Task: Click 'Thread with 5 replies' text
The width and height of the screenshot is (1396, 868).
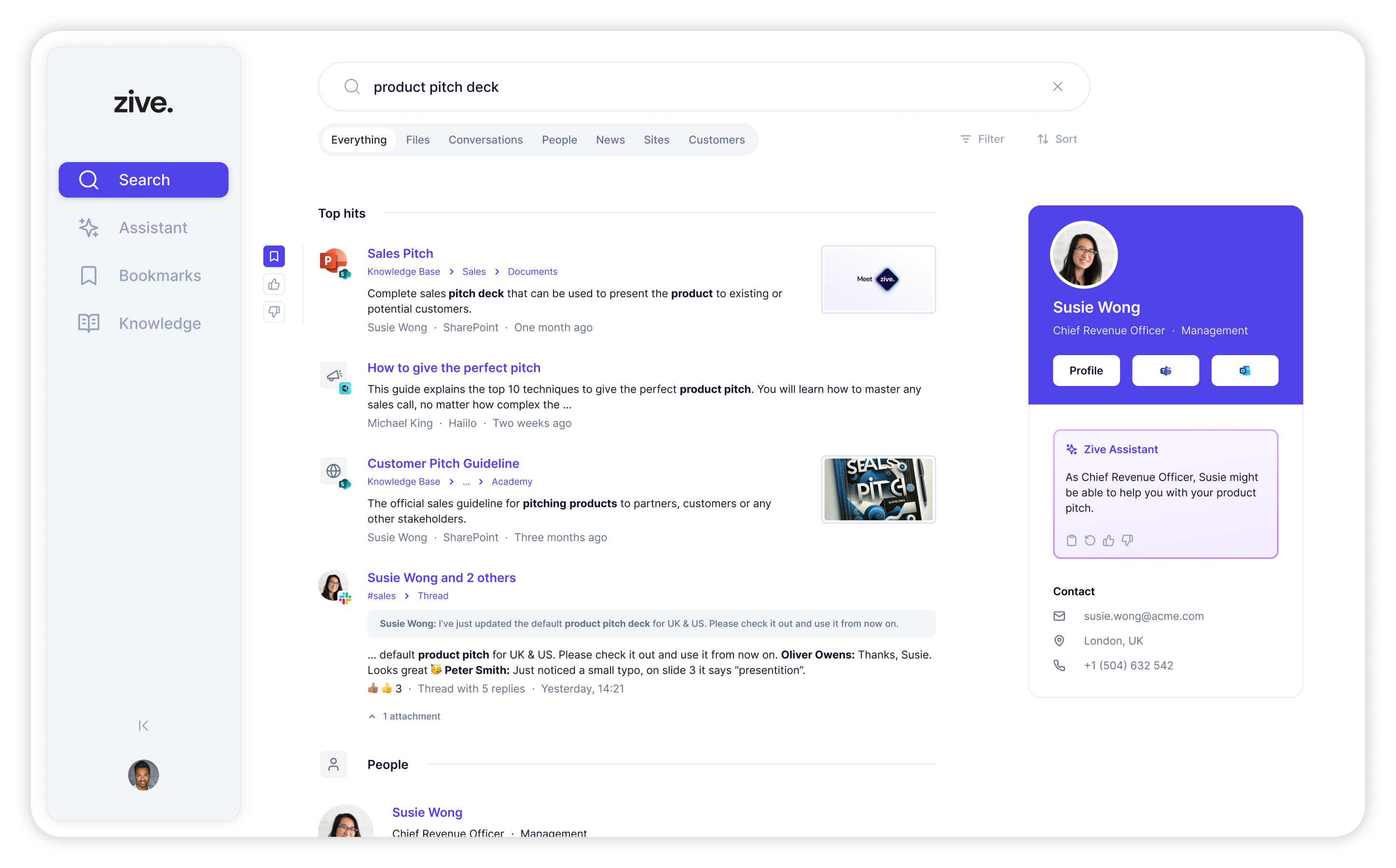Action: click(470, 689)
